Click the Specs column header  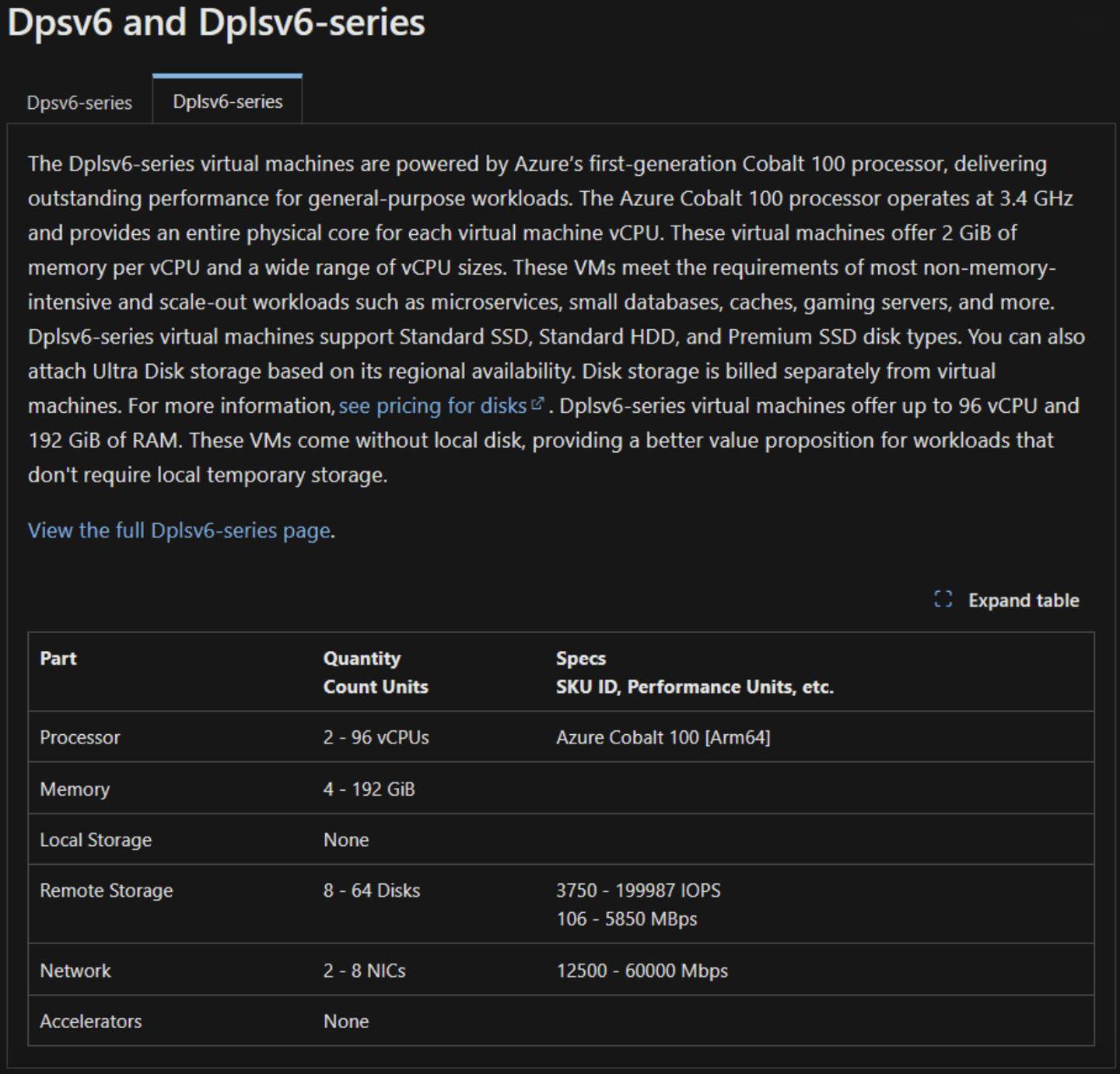[695, 672]
